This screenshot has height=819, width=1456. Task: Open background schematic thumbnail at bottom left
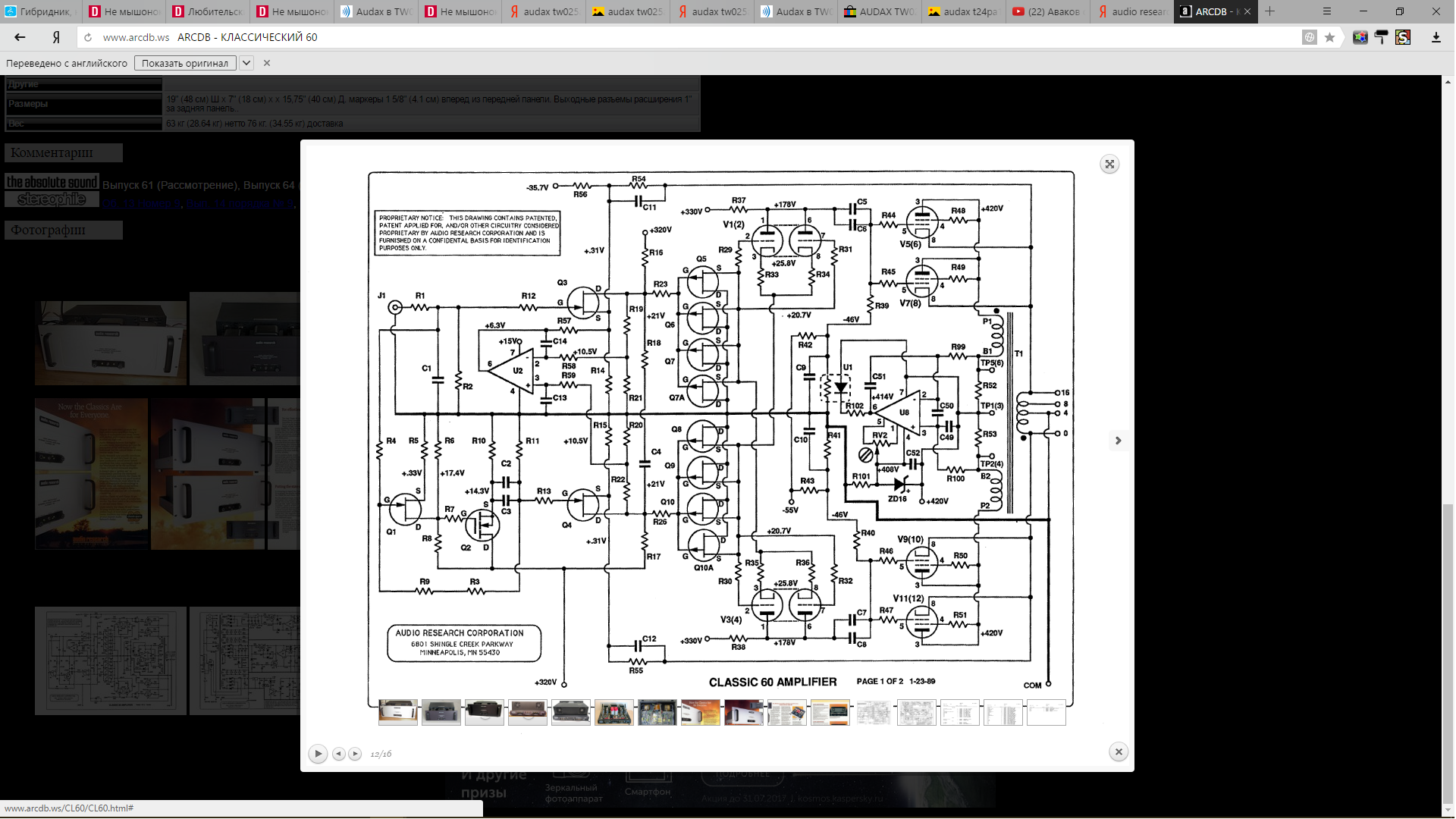pos(111,661)
